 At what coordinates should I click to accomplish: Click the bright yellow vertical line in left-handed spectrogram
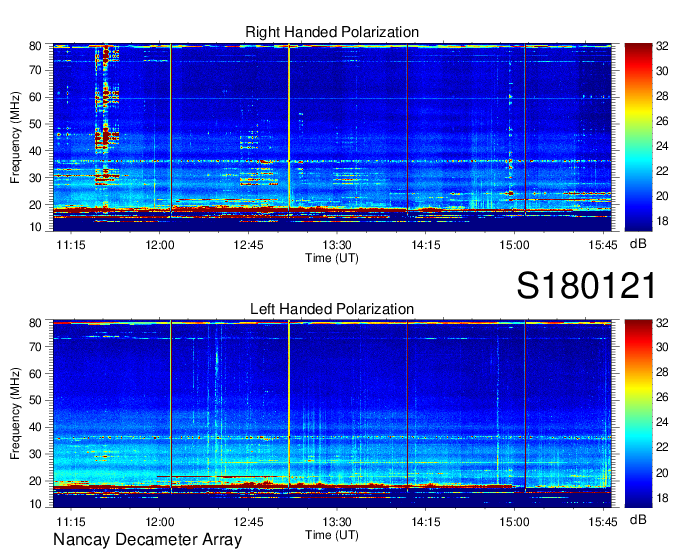289,401
